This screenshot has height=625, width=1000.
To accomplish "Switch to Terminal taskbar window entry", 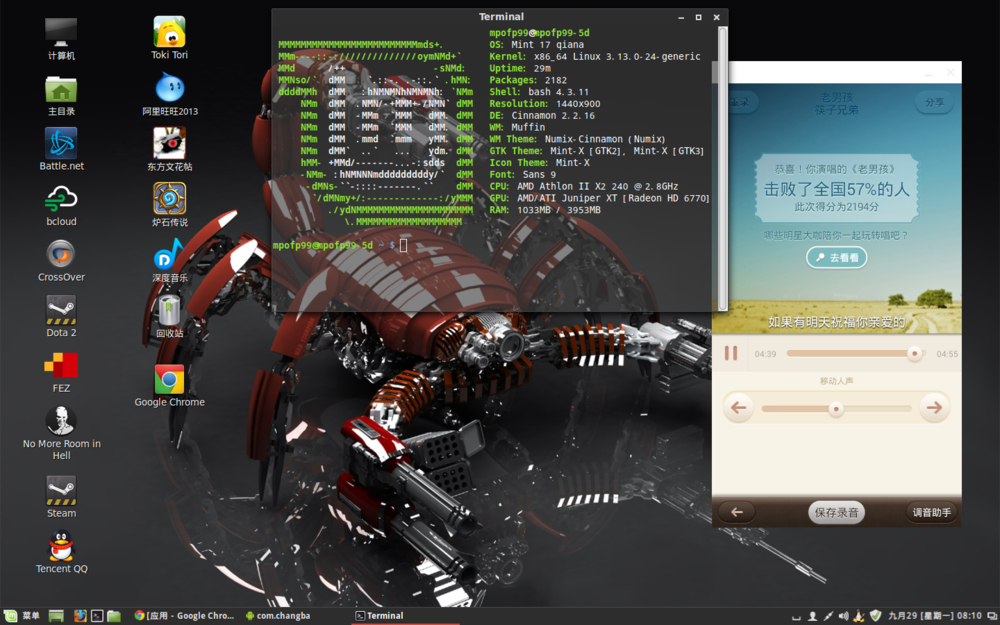I will click(x=406, y=616).
